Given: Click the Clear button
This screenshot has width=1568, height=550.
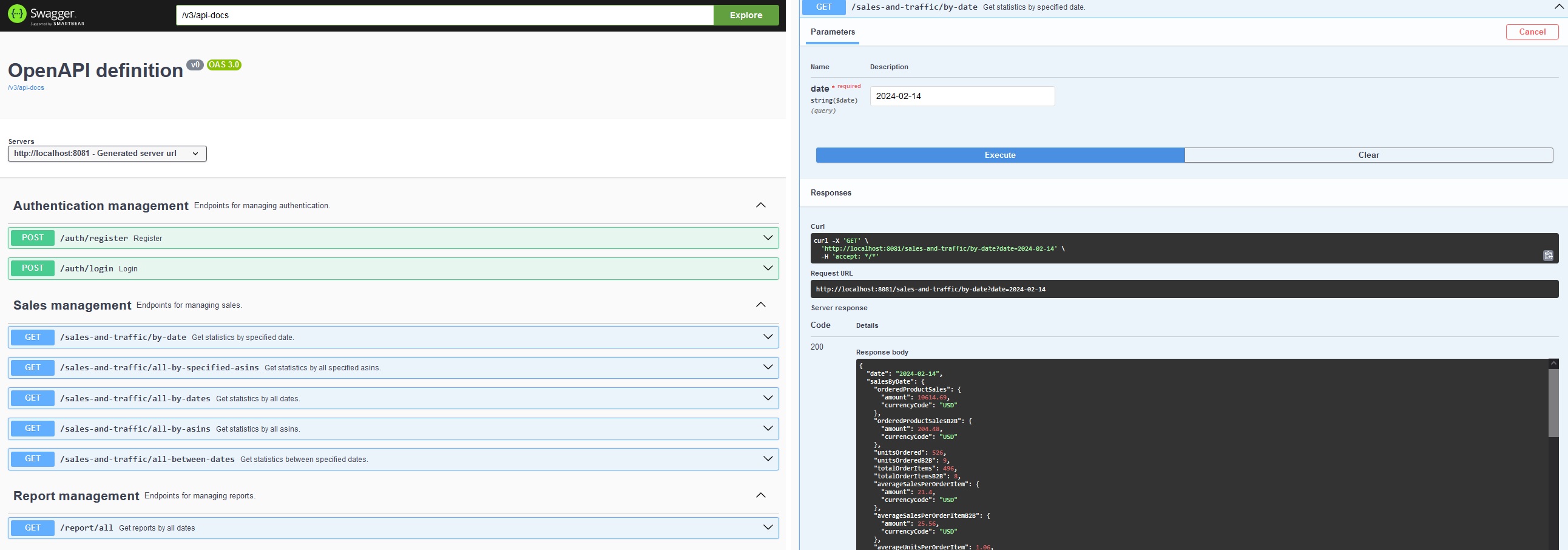Looking at the screenshot, I should tap(1368, 155).
